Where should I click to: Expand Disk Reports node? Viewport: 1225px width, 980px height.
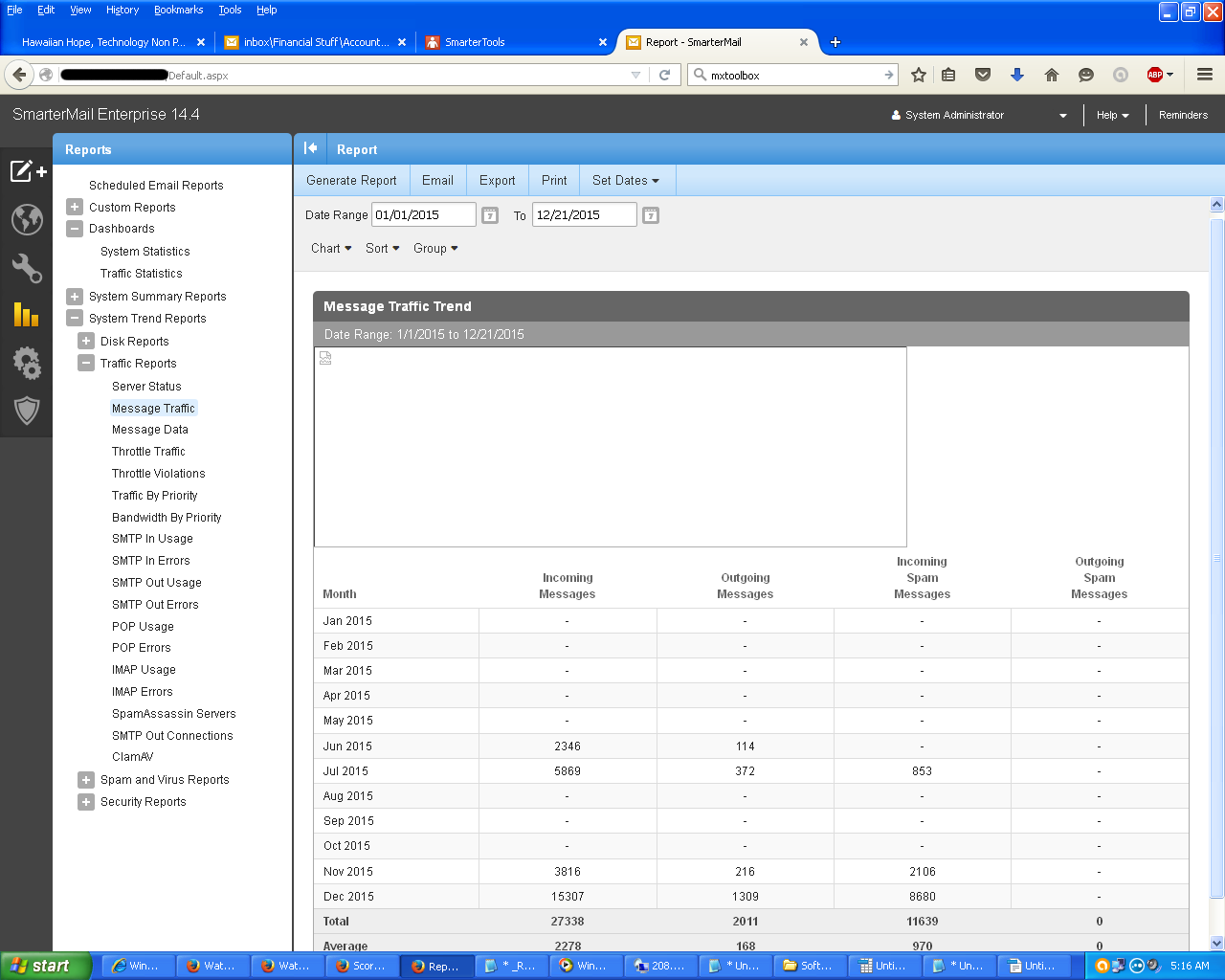(86, 341)
